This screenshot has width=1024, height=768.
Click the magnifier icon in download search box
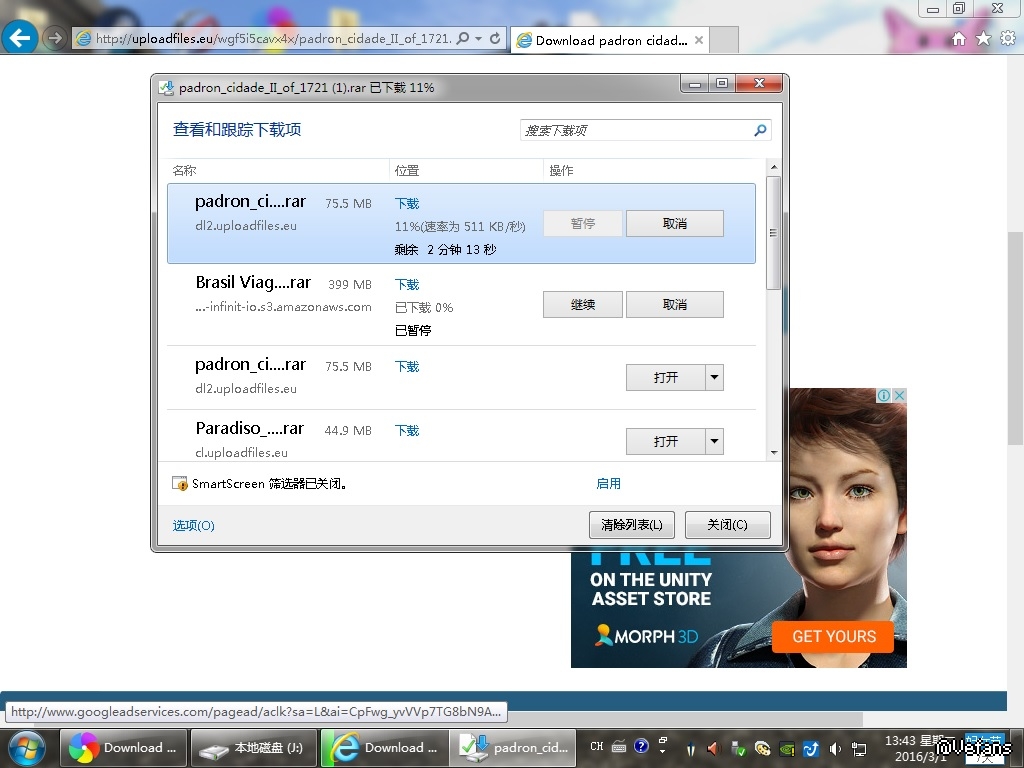tap(760, 130)
